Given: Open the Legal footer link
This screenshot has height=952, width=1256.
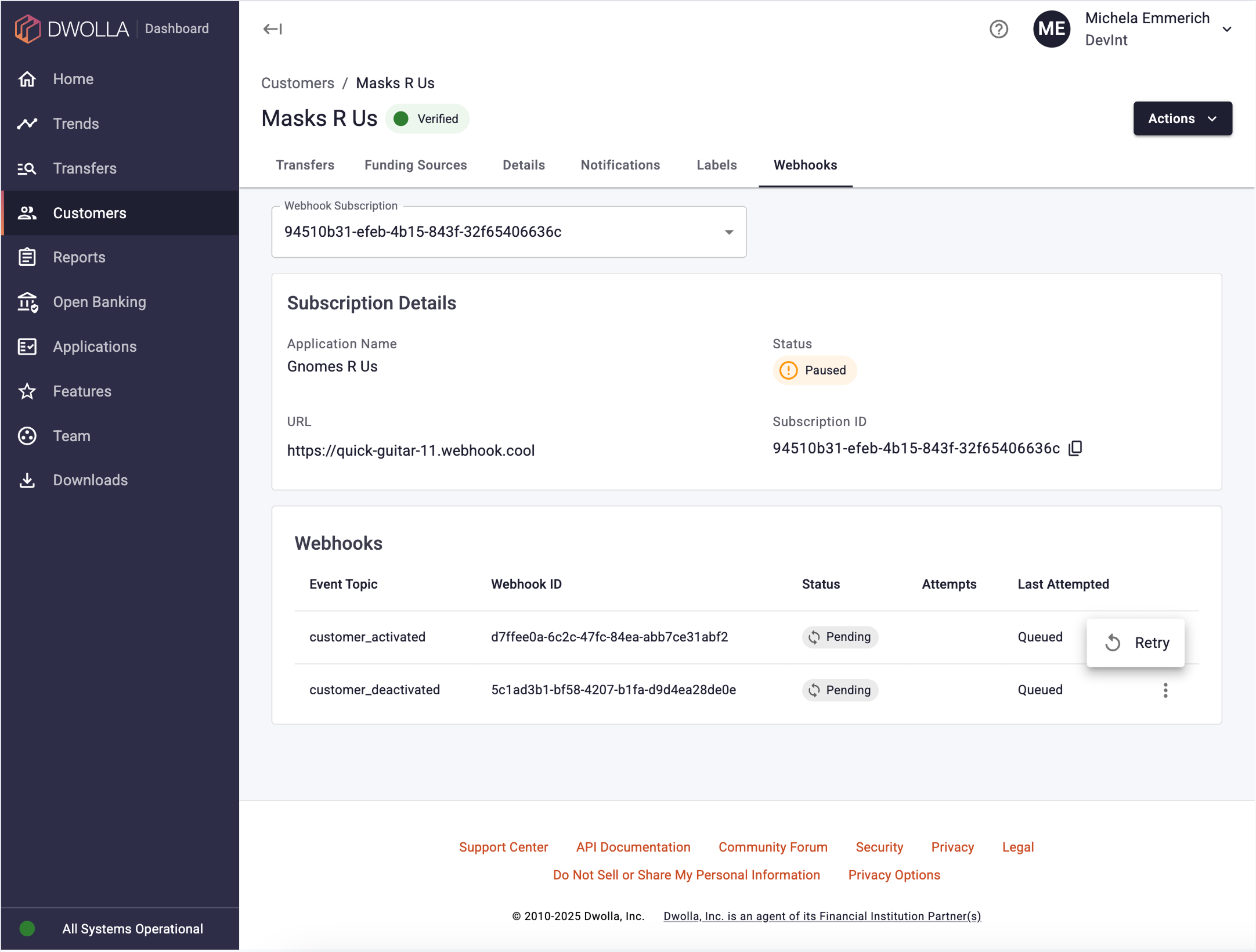Looking at the screenshot, I should point(1018,847).
